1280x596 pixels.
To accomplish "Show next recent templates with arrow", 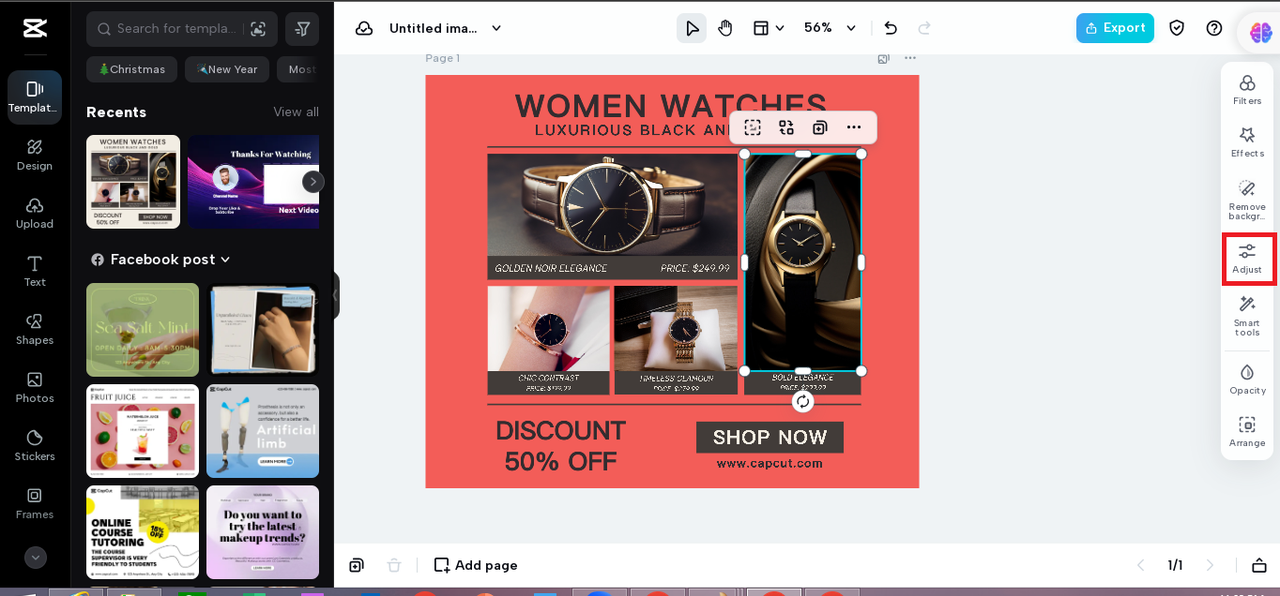I will [314, 181].
